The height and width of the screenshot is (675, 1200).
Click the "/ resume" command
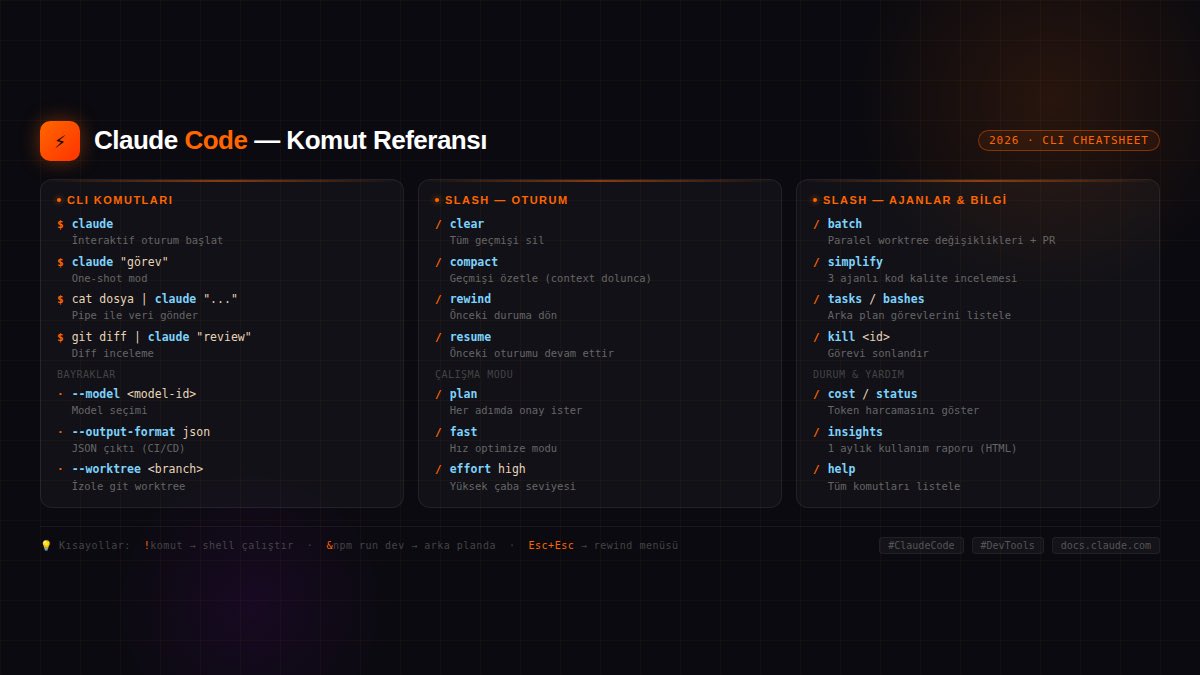click(463, 337)
